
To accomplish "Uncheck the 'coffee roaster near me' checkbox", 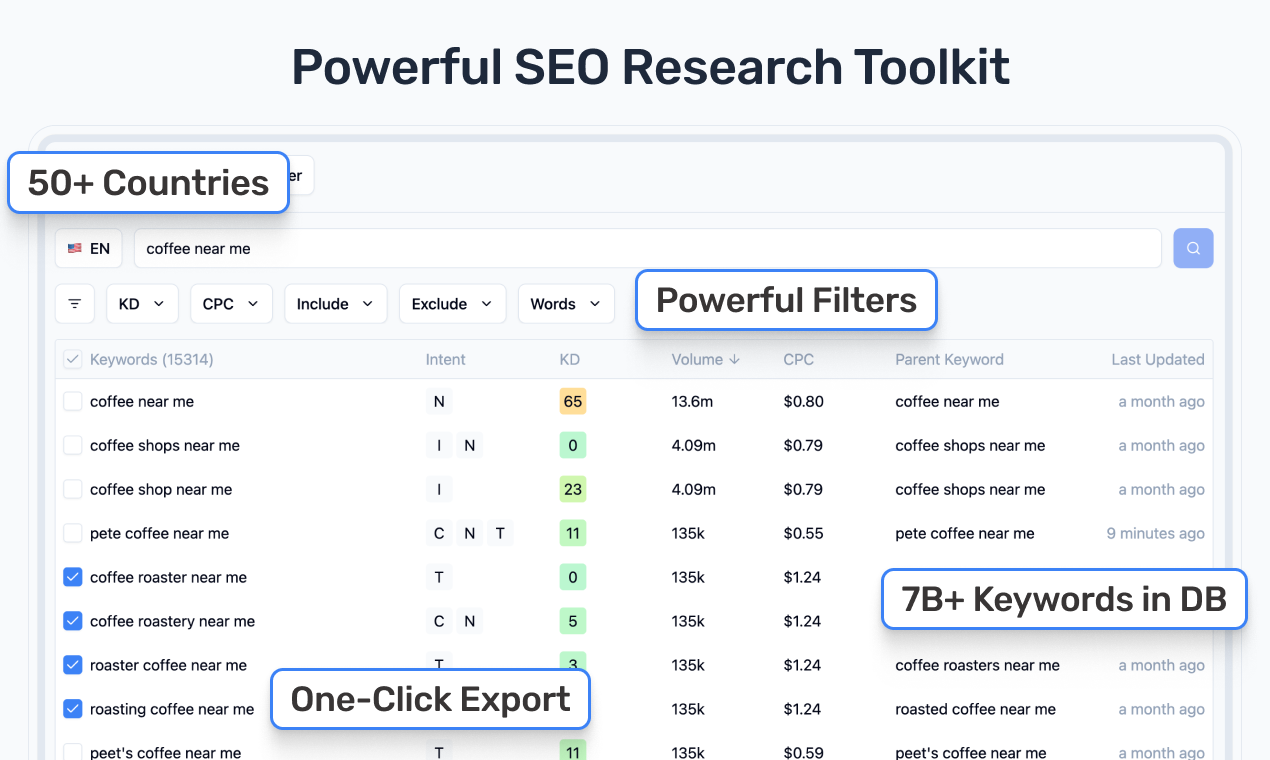I will click(x=73, y=577).
